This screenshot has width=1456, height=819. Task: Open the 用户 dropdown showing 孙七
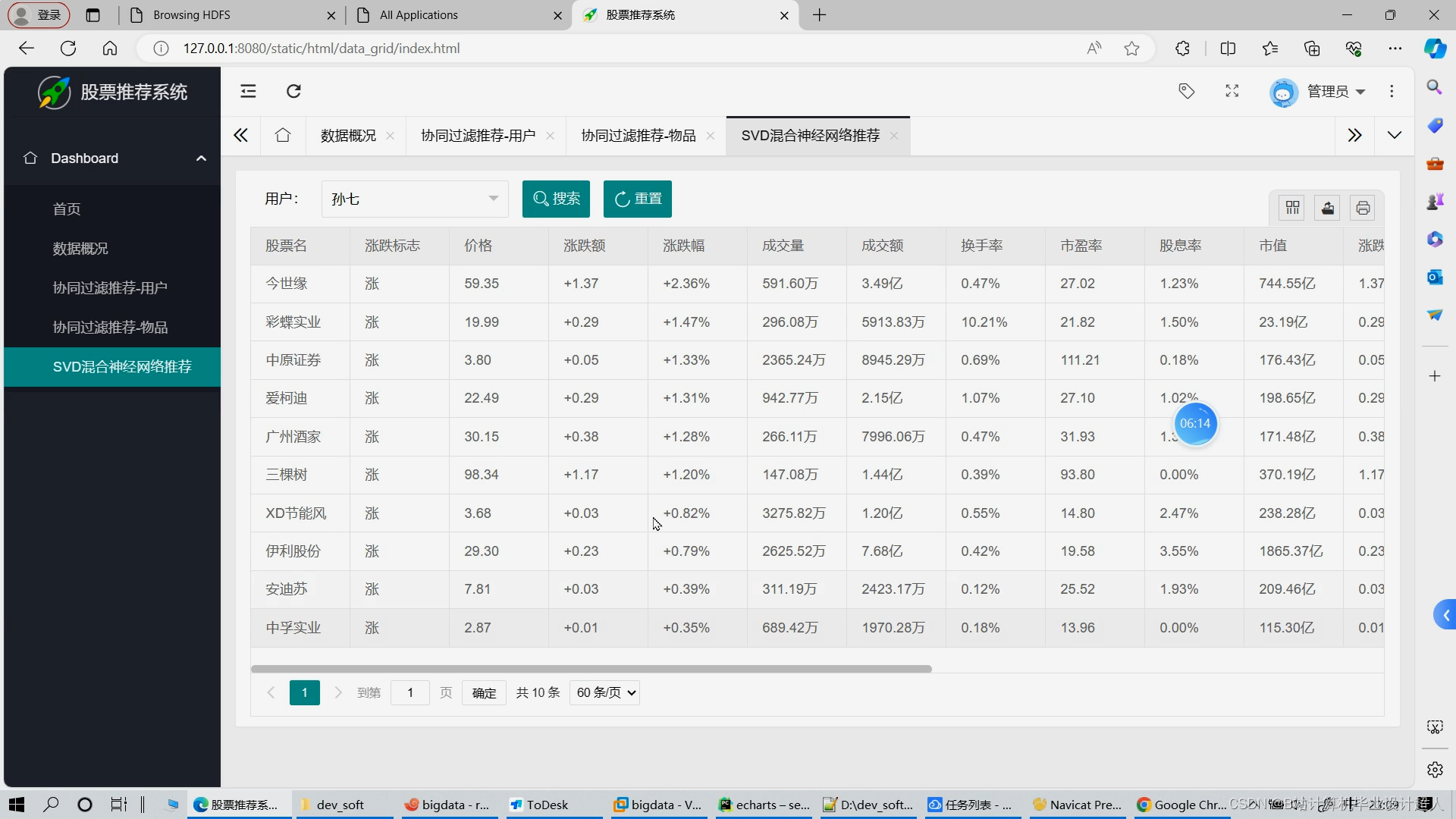(x=414, y=199)
